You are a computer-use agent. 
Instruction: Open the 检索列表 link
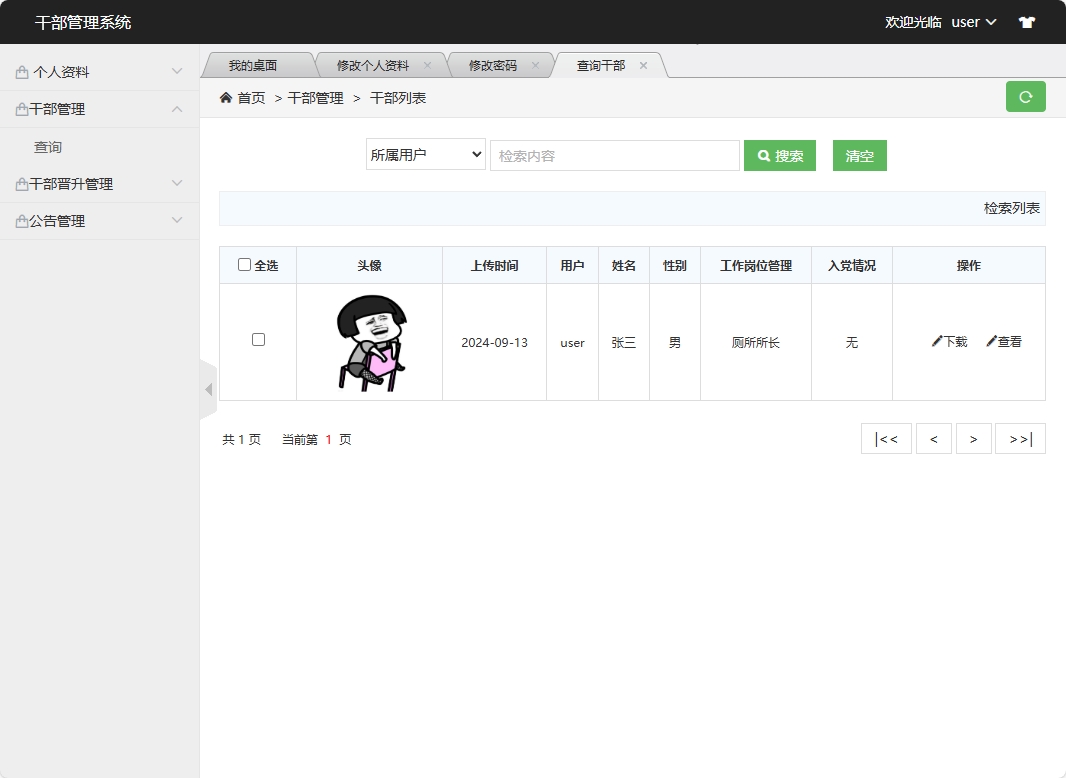click(x=1010, y=208)
